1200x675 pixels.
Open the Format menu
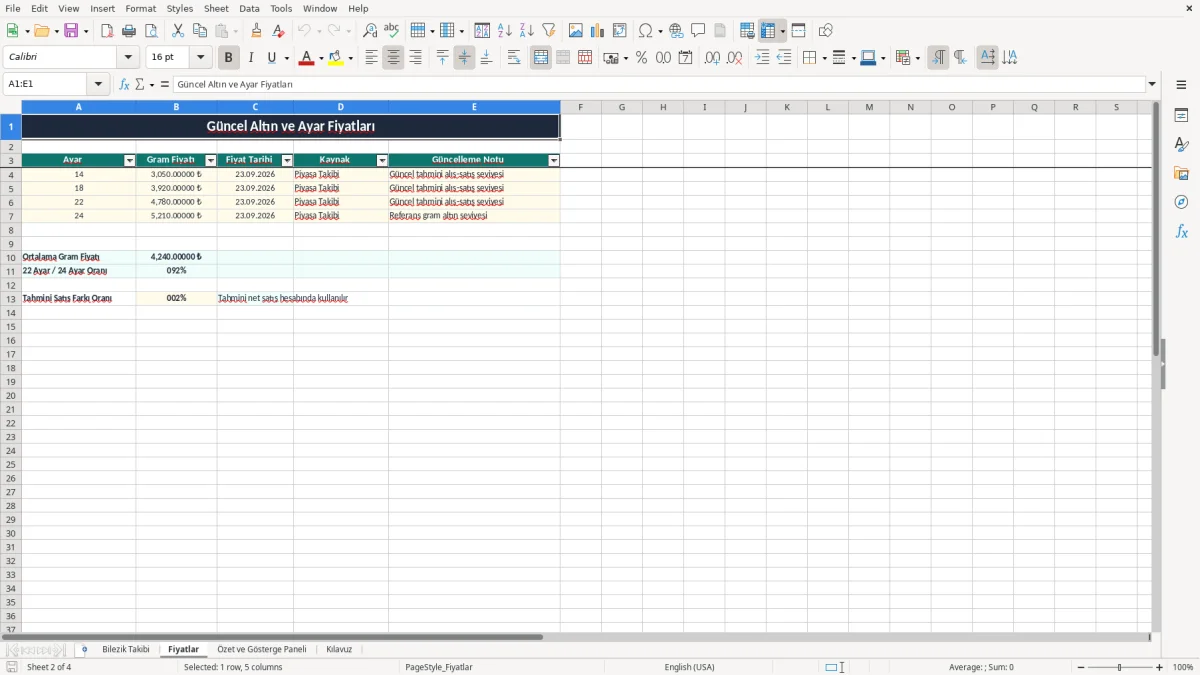coord(141,8)
